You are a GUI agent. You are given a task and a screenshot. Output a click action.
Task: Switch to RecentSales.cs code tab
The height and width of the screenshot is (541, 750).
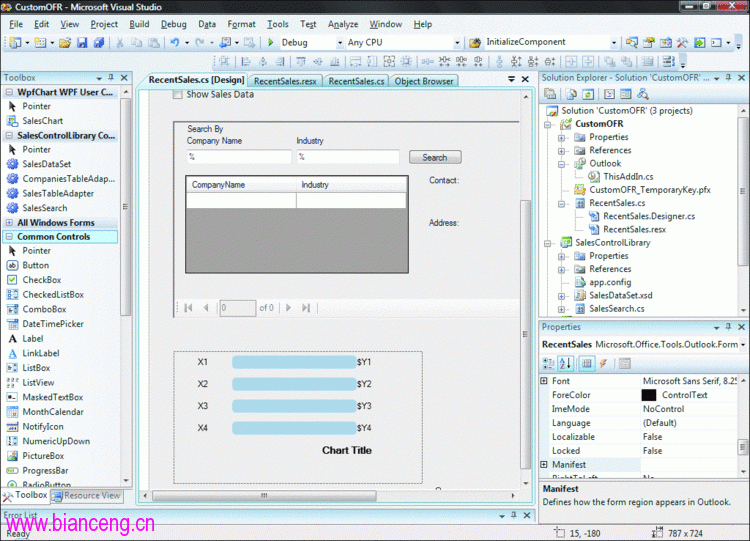(356, 81)
